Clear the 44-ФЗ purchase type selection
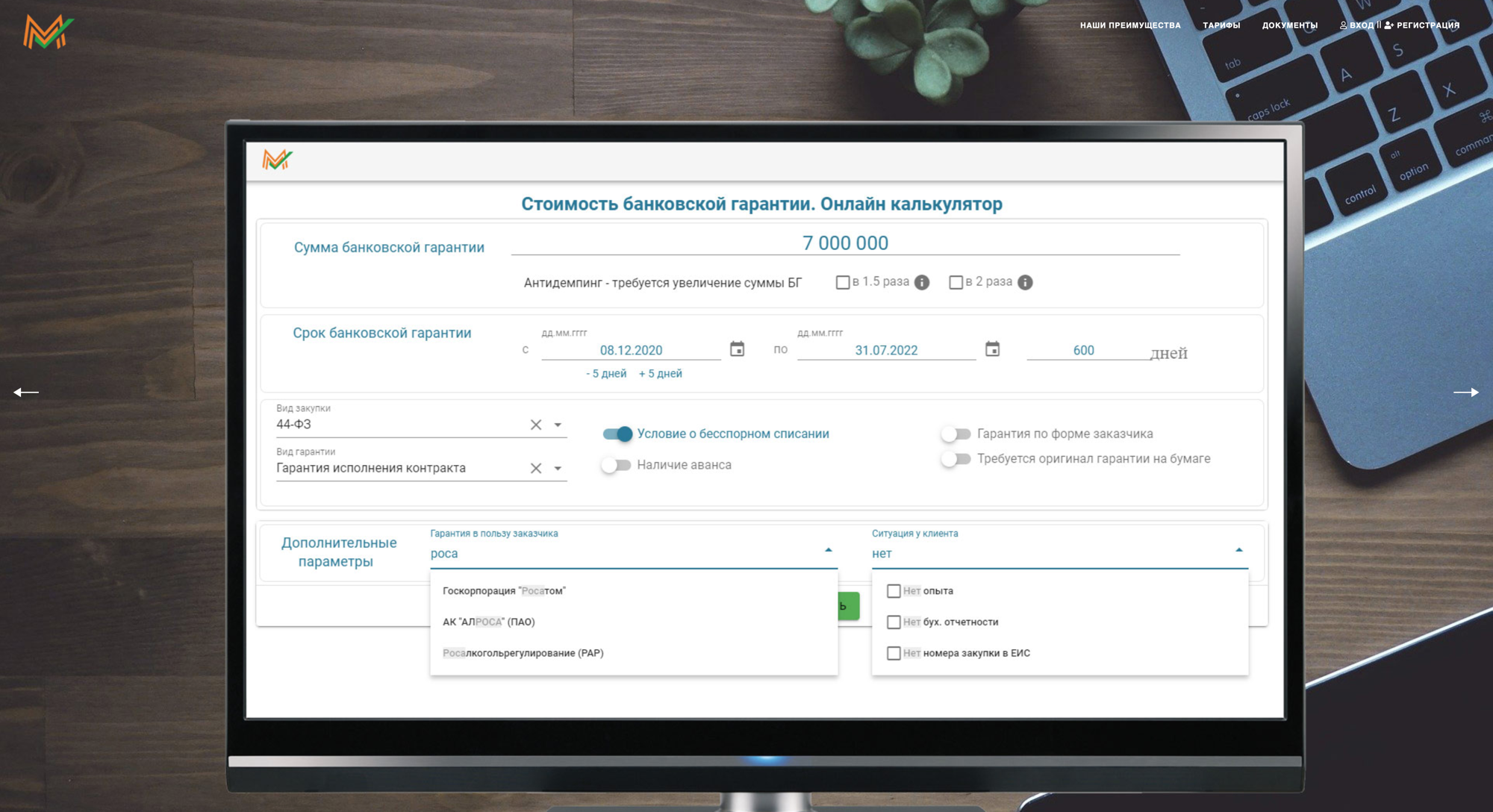The image size is (1493, 812). click(x=536, y=425)
